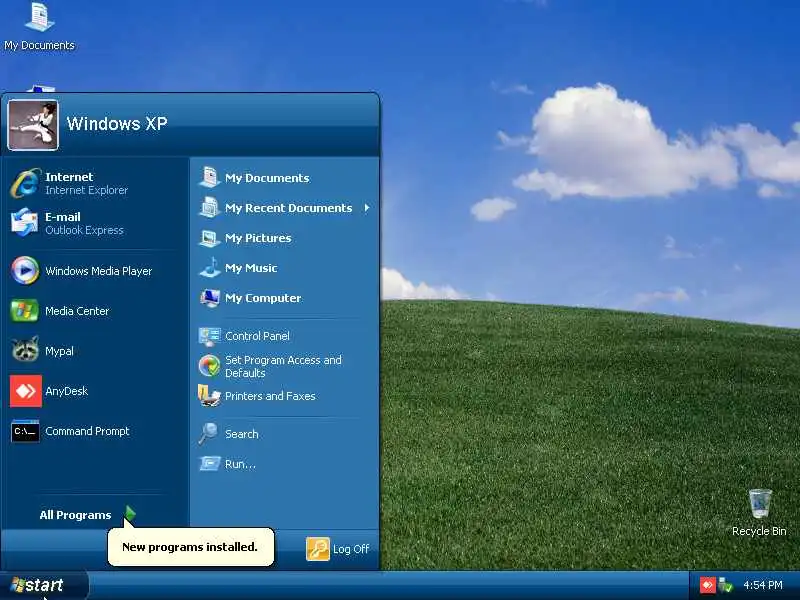Click Mypal label text
The height and width of the screenshot is (600, 800).
pos(59,351)
